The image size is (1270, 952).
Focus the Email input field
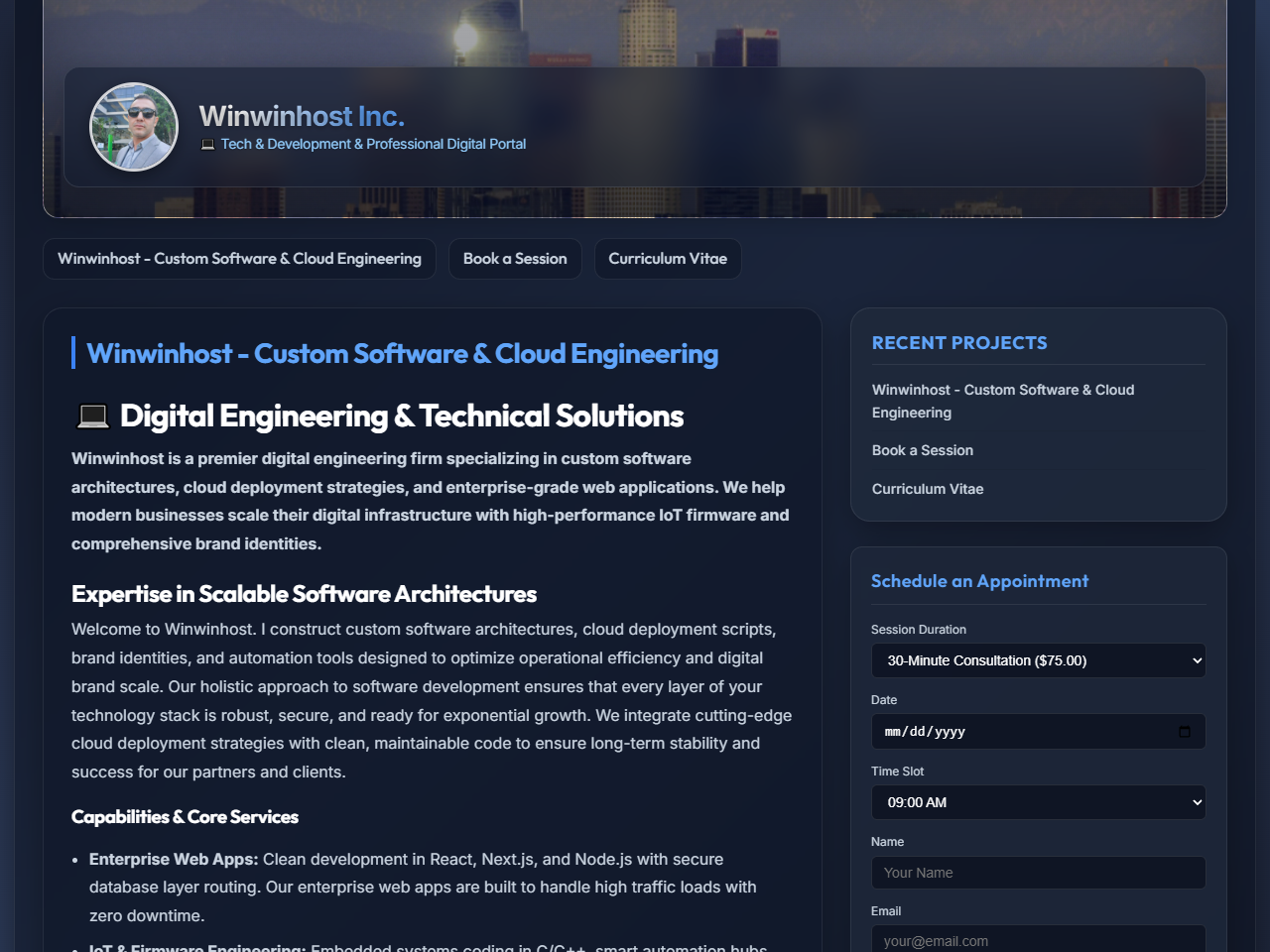point(1039,938)
